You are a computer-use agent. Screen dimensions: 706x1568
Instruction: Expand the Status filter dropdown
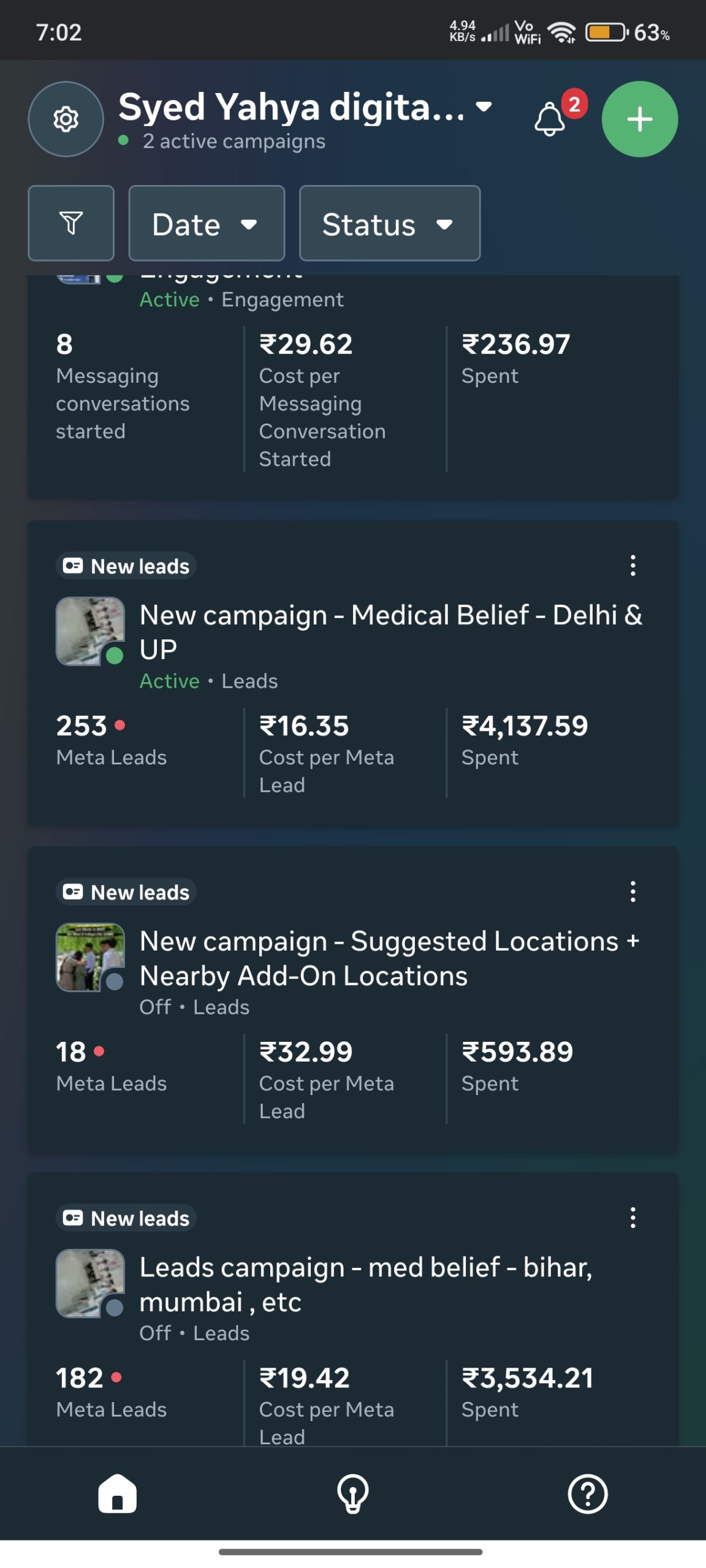(x=389, y=224)
